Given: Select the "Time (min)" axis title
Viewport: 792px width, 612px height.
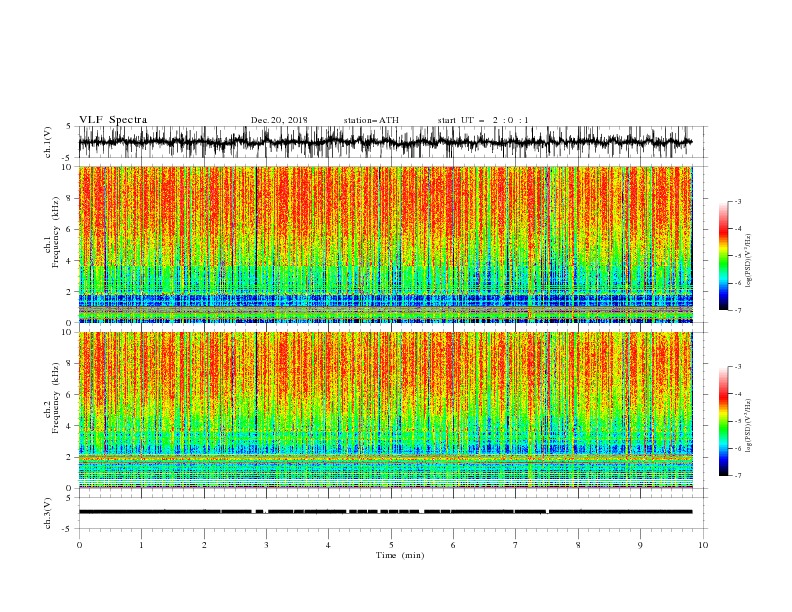Looking at the screenshot, I should 400,555.
